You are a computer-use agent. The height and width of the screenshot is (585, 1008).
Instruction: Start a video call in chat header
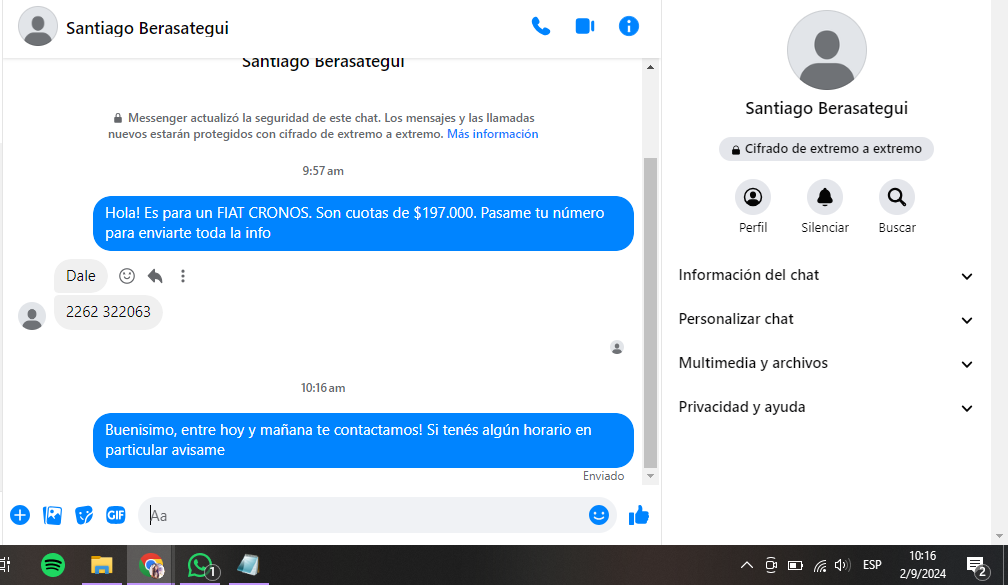pyautogui.click(x=585, y=27)
